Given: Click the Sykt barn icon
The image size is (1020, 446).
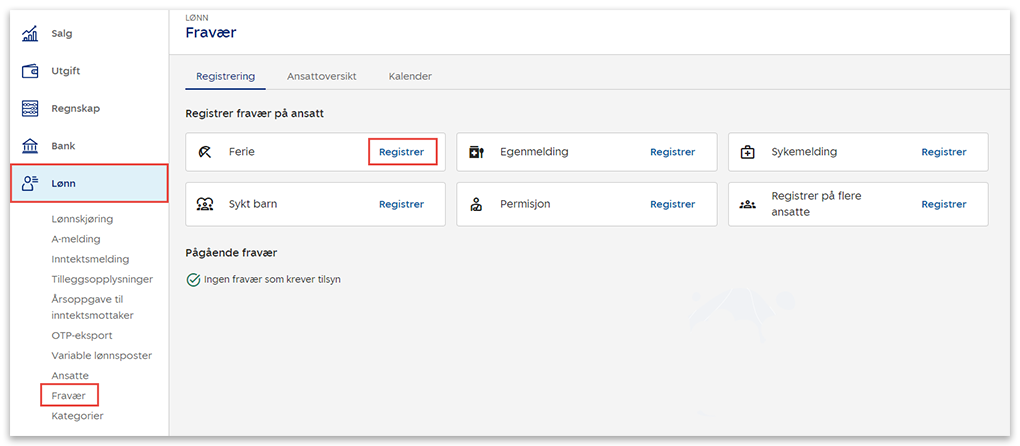Looking at the screenshot, I should point(205,204).
